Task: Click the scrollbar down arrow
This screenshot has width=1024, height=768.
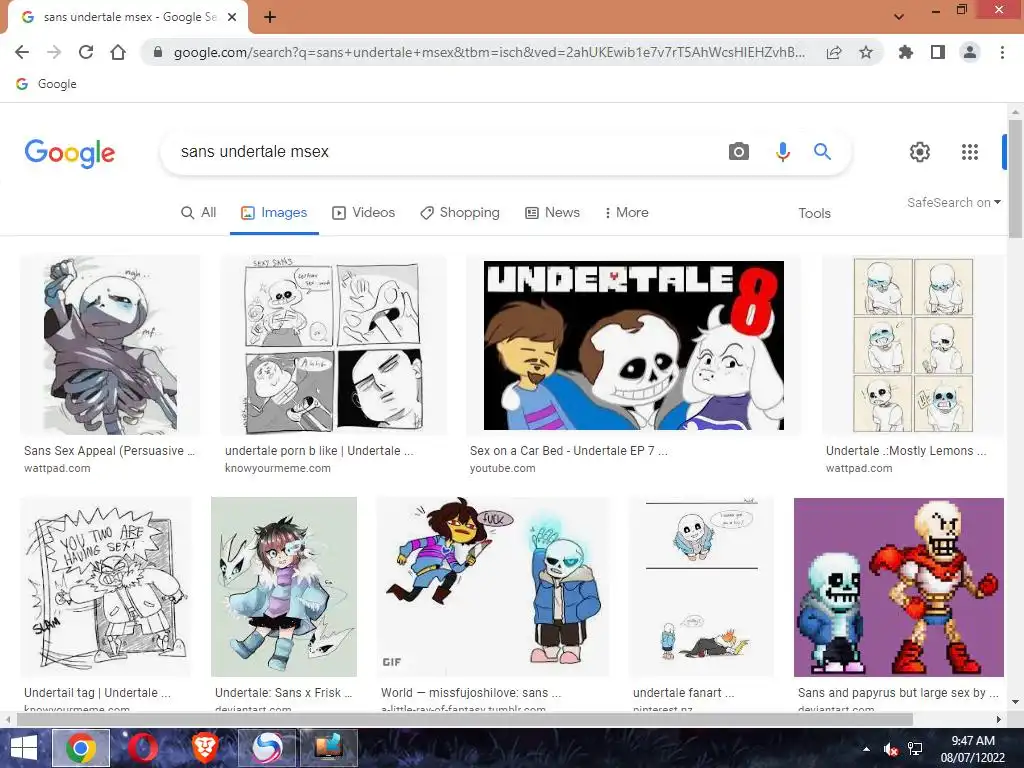Action: (x=1015, y=702)
